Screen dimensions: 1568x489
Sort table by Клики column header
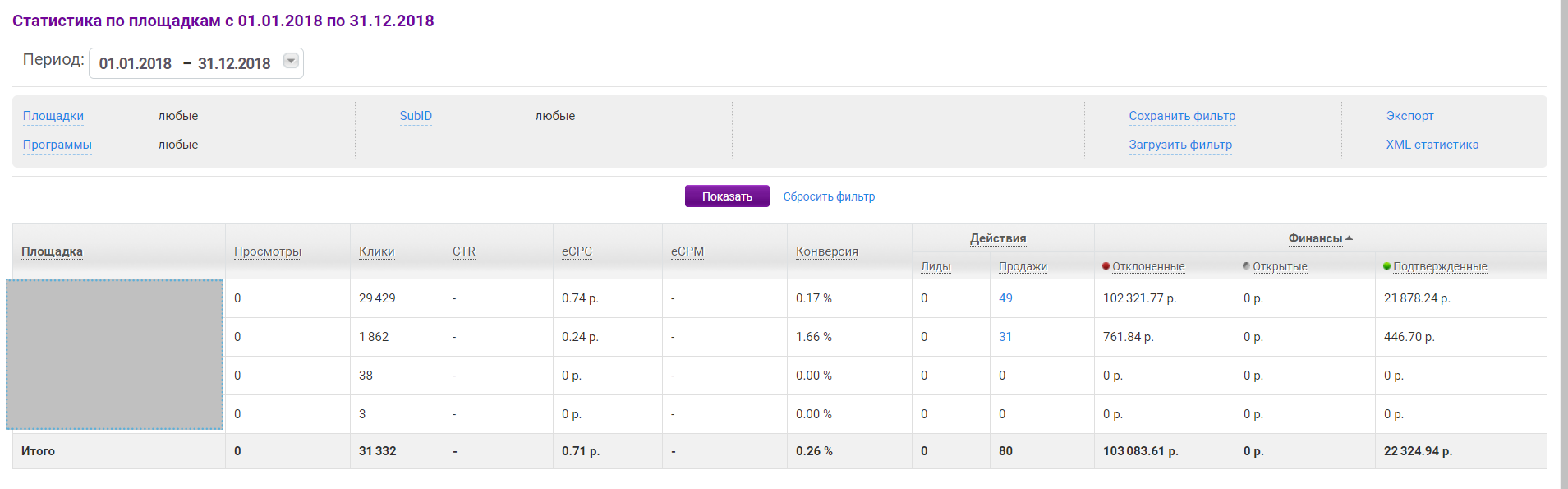376,251
